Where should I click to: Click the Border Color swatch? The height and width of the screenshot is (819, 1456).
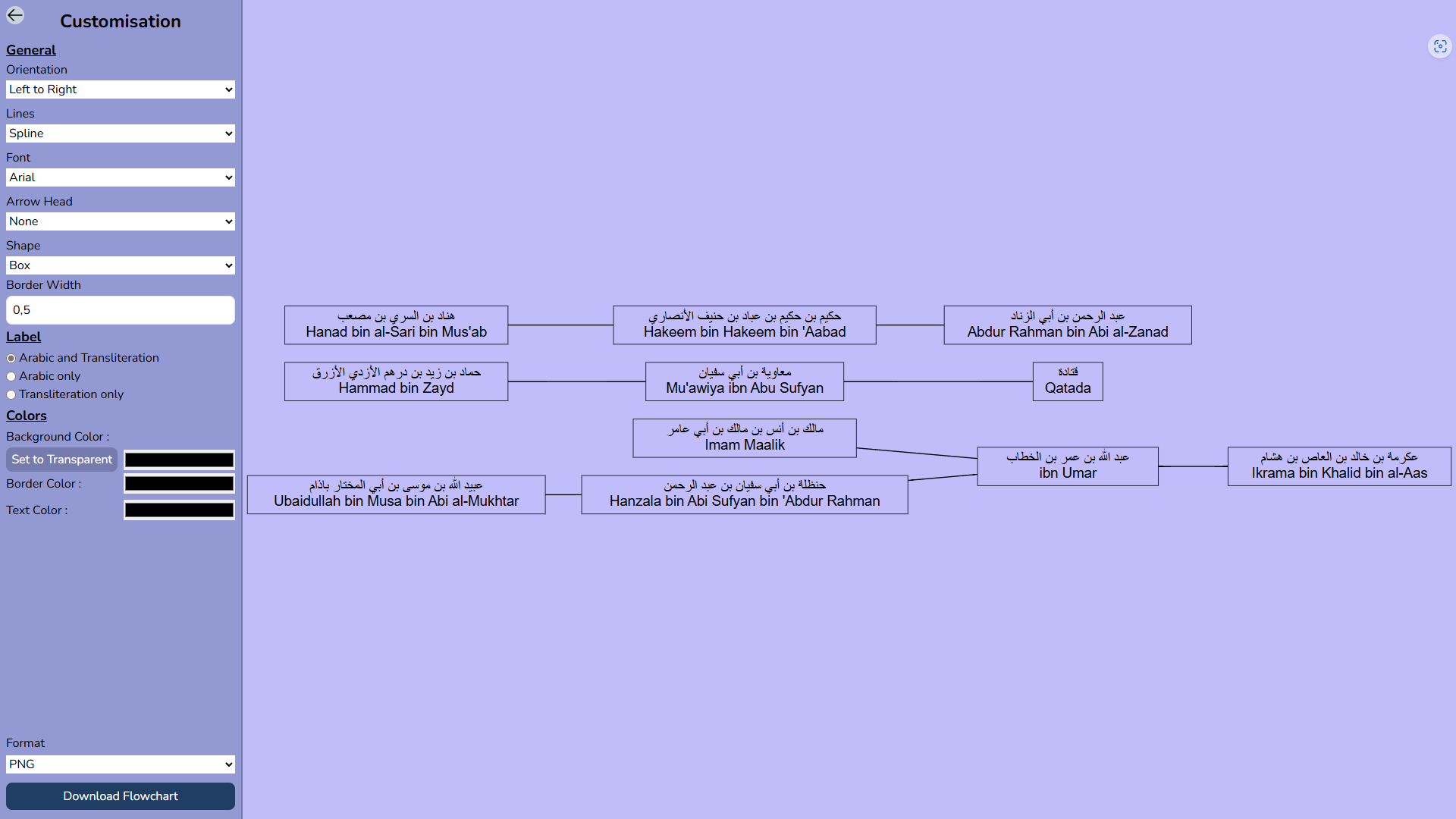tap(180, 484)
